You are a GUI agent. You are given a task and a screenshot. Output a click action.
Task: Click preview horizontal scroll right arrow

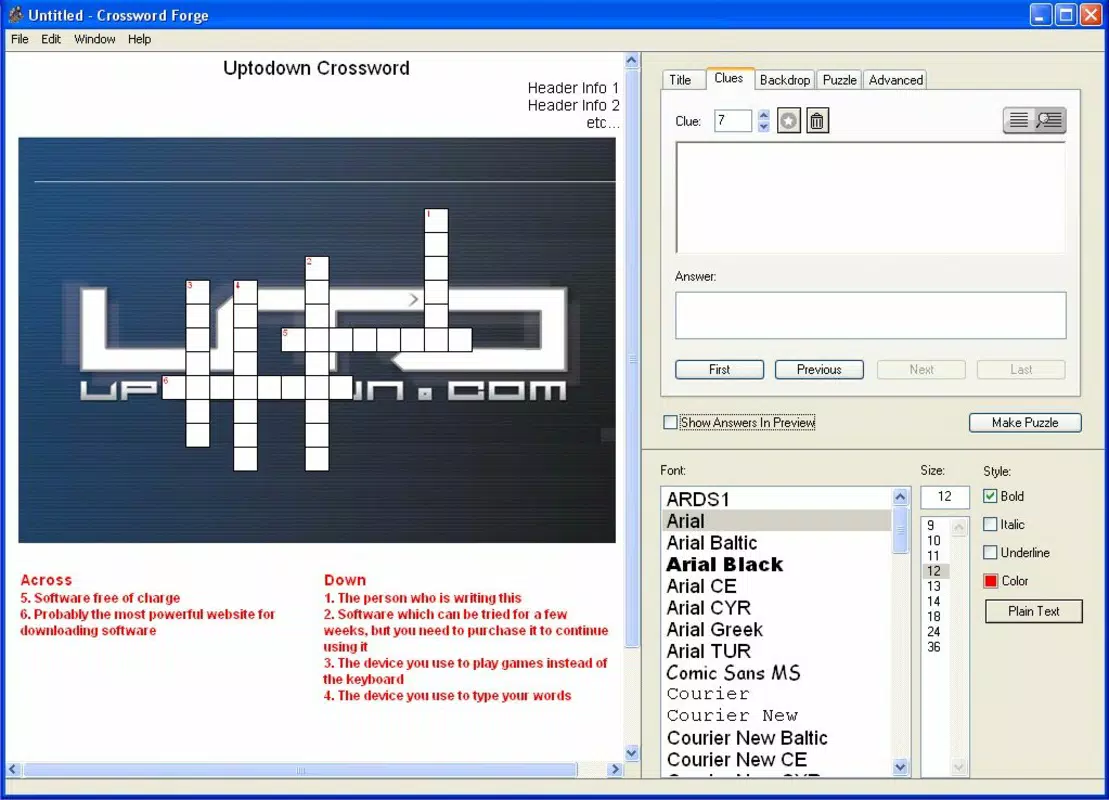click(615, 769)
